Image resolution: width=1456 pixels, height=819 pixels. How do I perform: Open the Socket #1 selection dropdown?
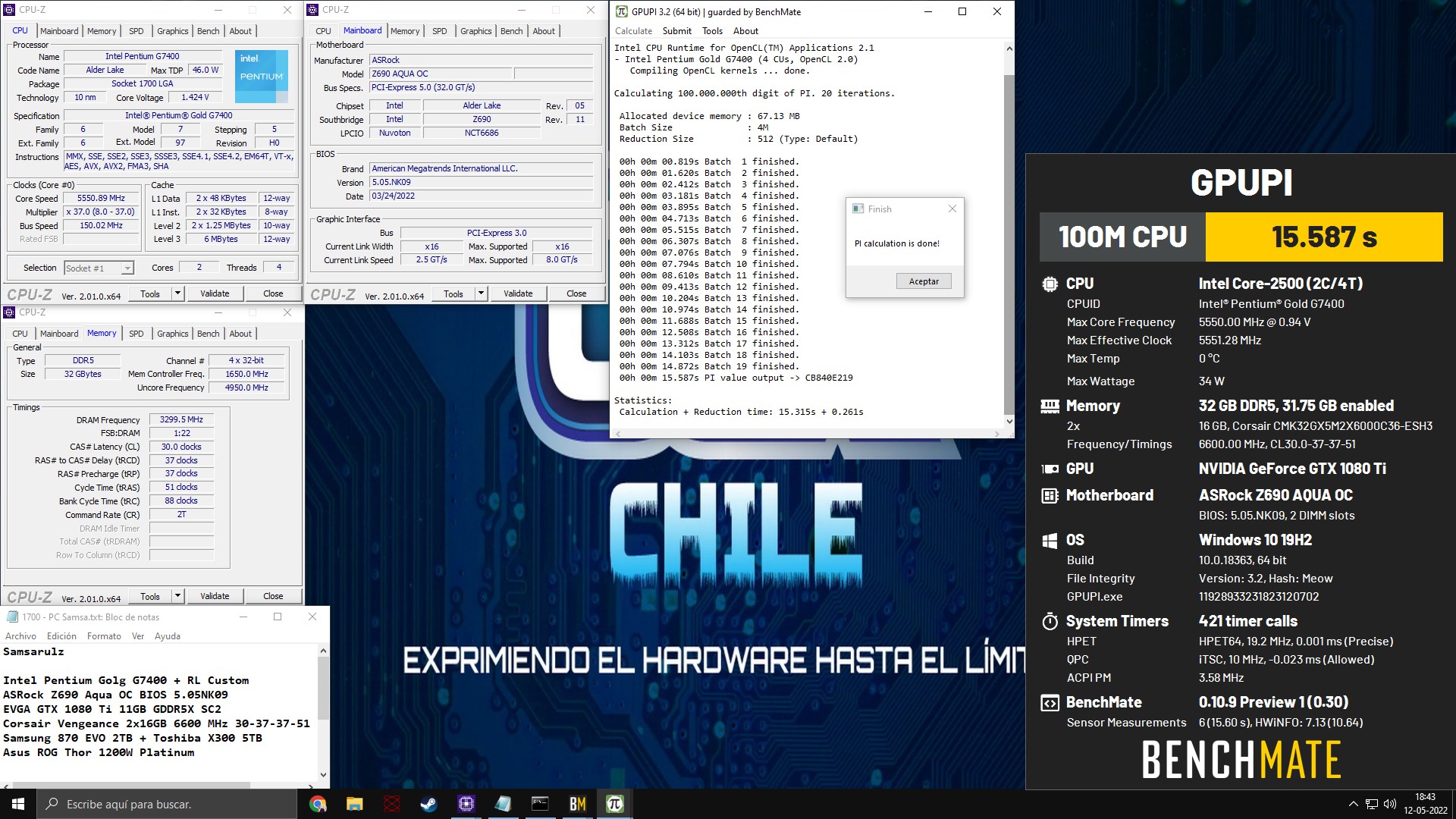click(127, 268)
